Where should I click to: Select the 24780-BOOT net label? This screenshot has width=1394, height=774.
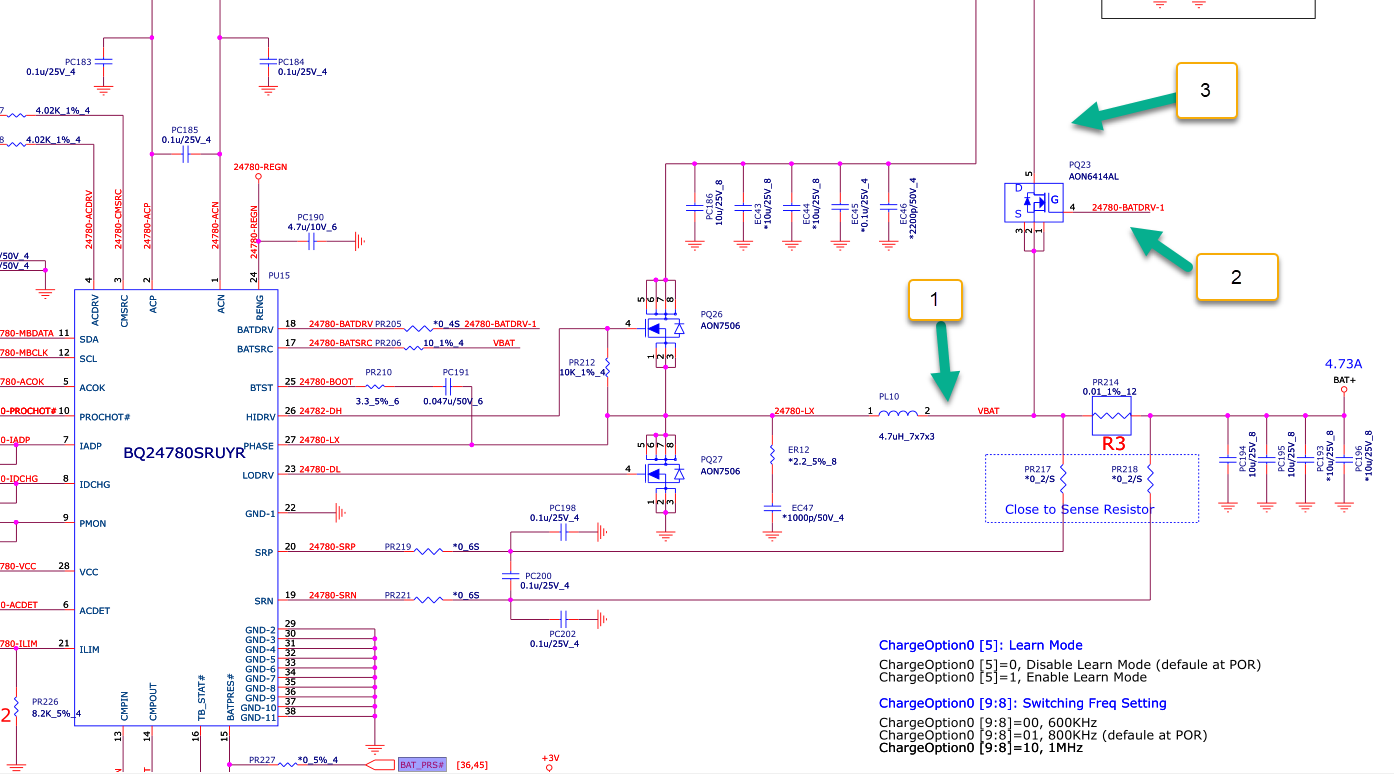tap(326, 382)
